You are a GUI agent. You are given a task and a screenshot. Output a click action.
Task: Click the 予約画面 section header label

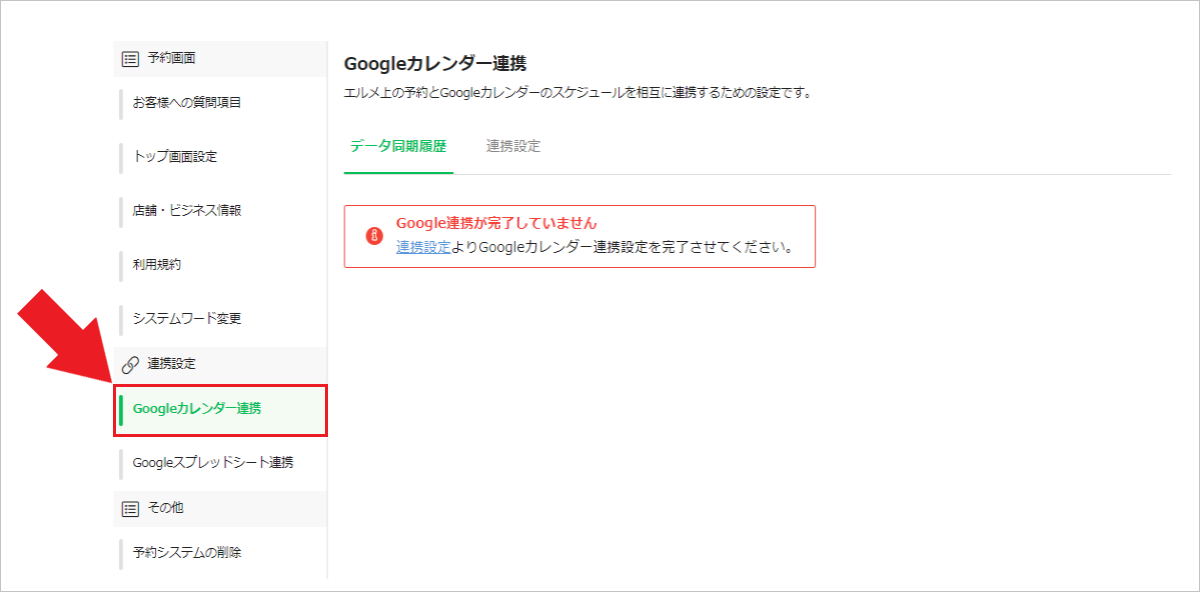(x=172, y=58)
